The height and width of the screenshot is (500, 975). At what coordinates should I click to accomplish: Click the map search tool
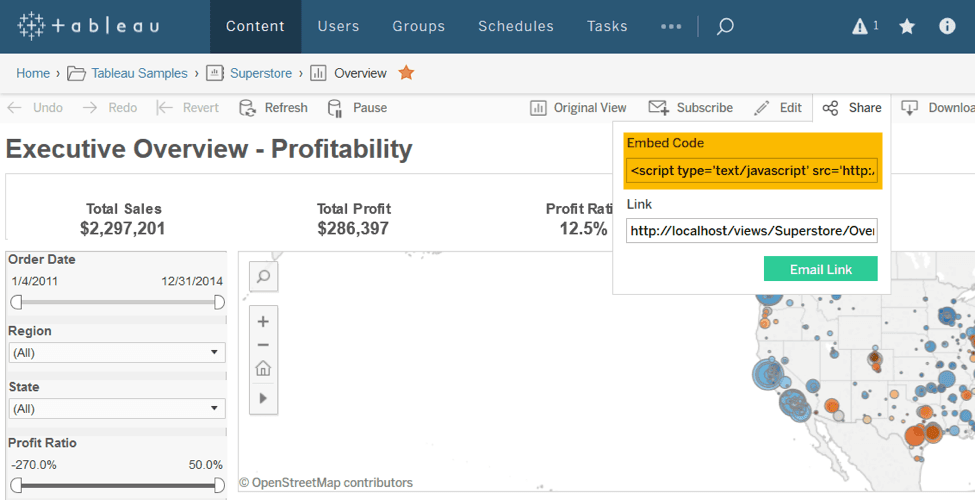(263, 277)
